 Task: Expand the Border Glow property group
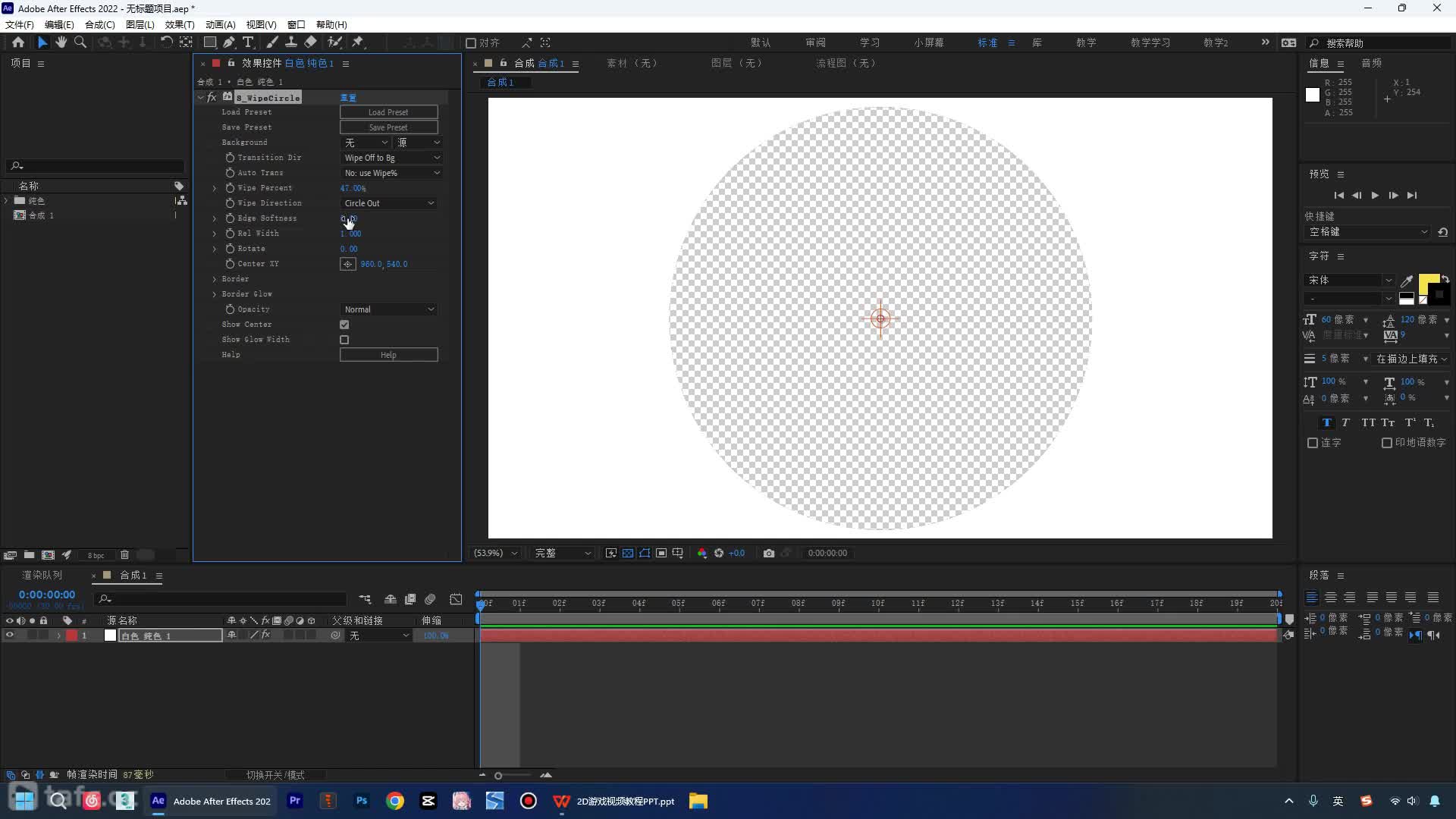coord(215,294)
